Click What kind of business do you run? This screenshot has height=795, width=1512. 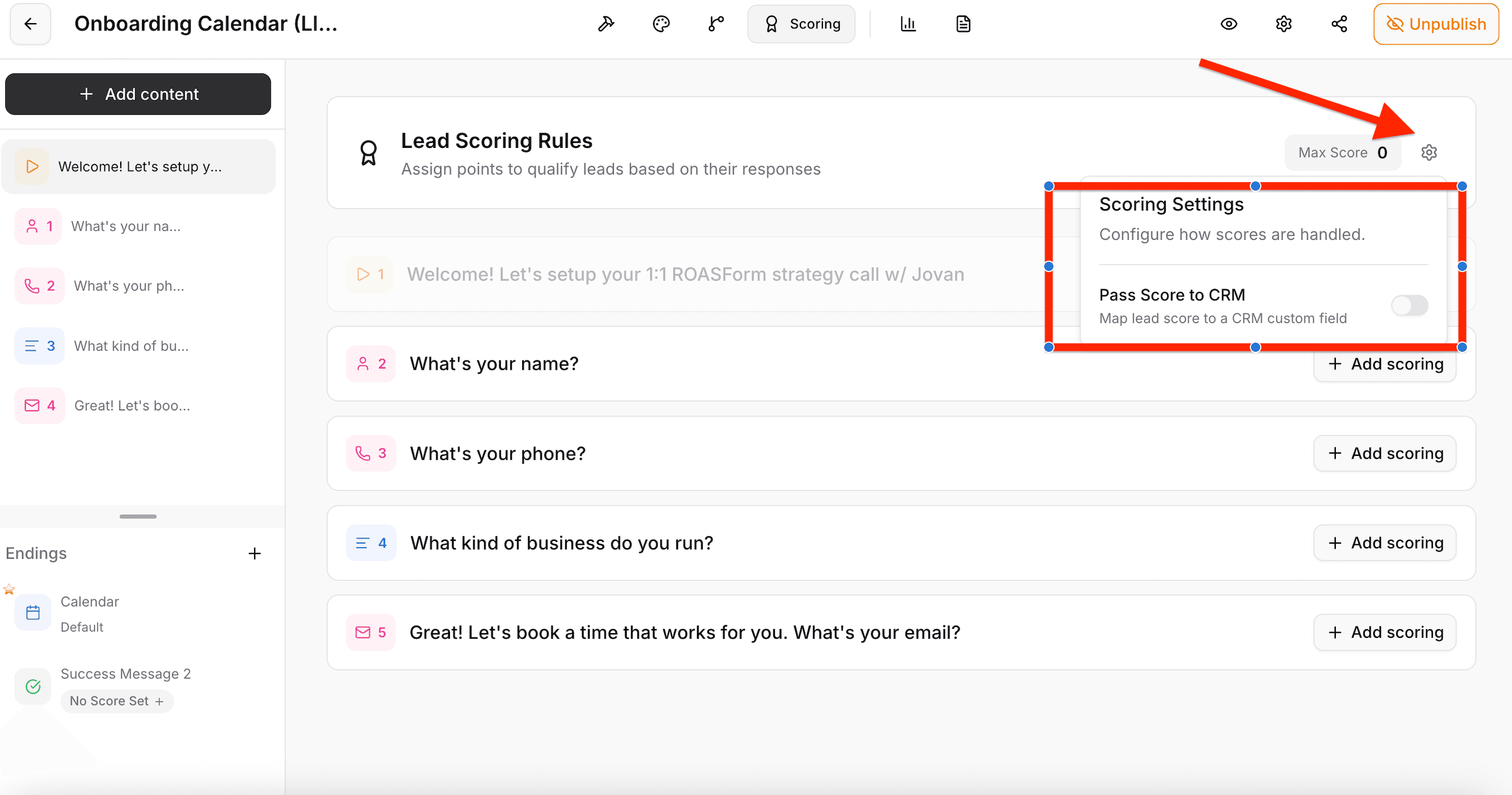[562, 543]
